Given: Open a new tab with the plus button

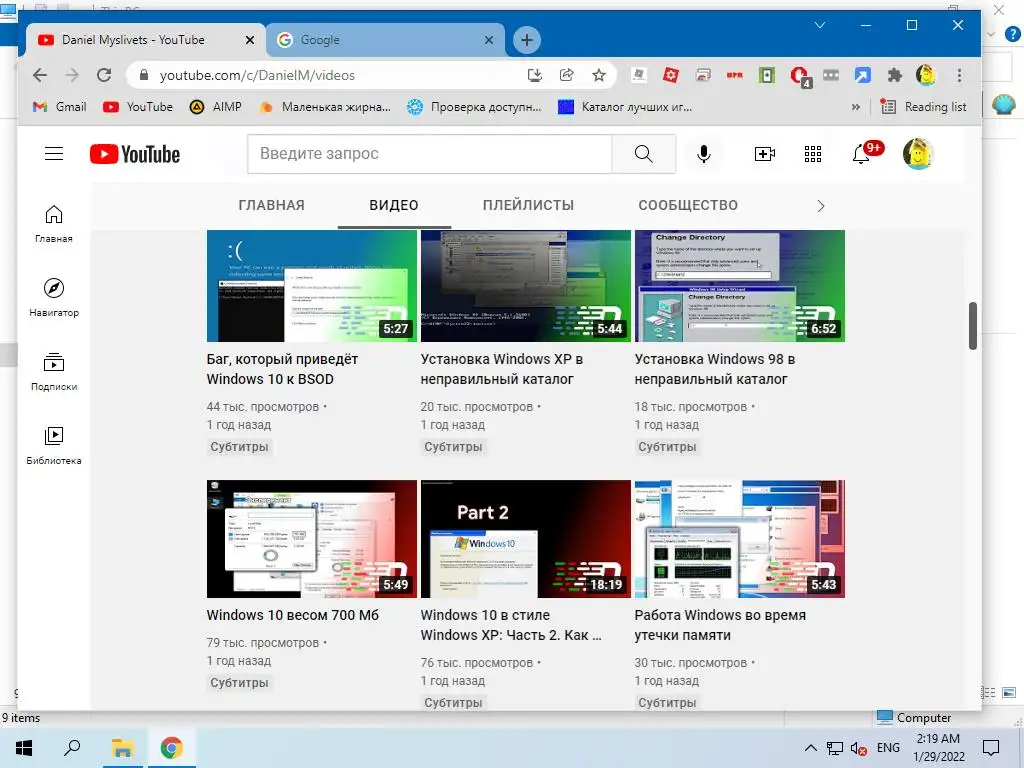Looking at the screenshot, I should coord(526,40).
